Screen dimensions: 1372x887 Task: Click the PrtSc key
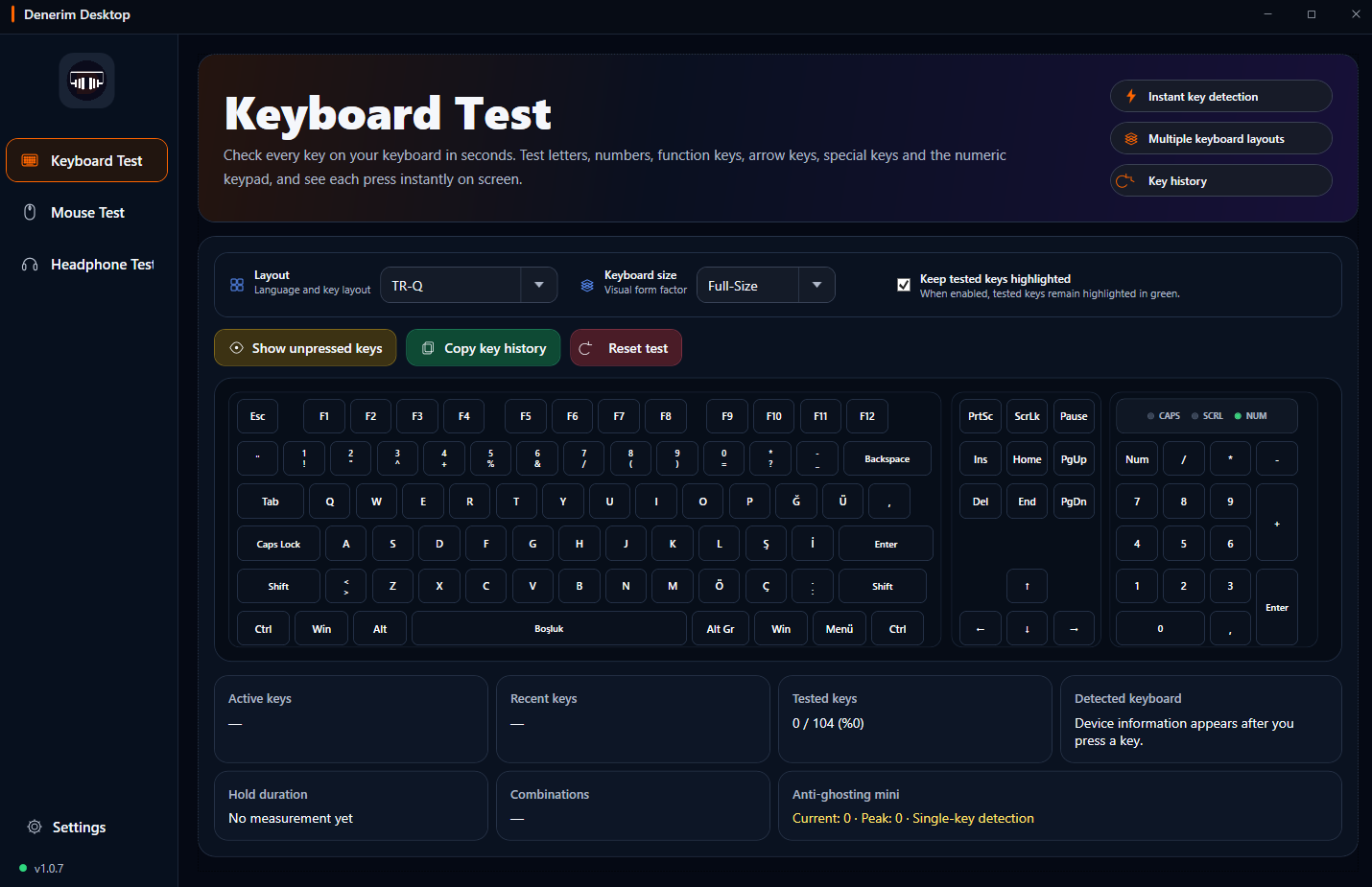tap(981, 416)
